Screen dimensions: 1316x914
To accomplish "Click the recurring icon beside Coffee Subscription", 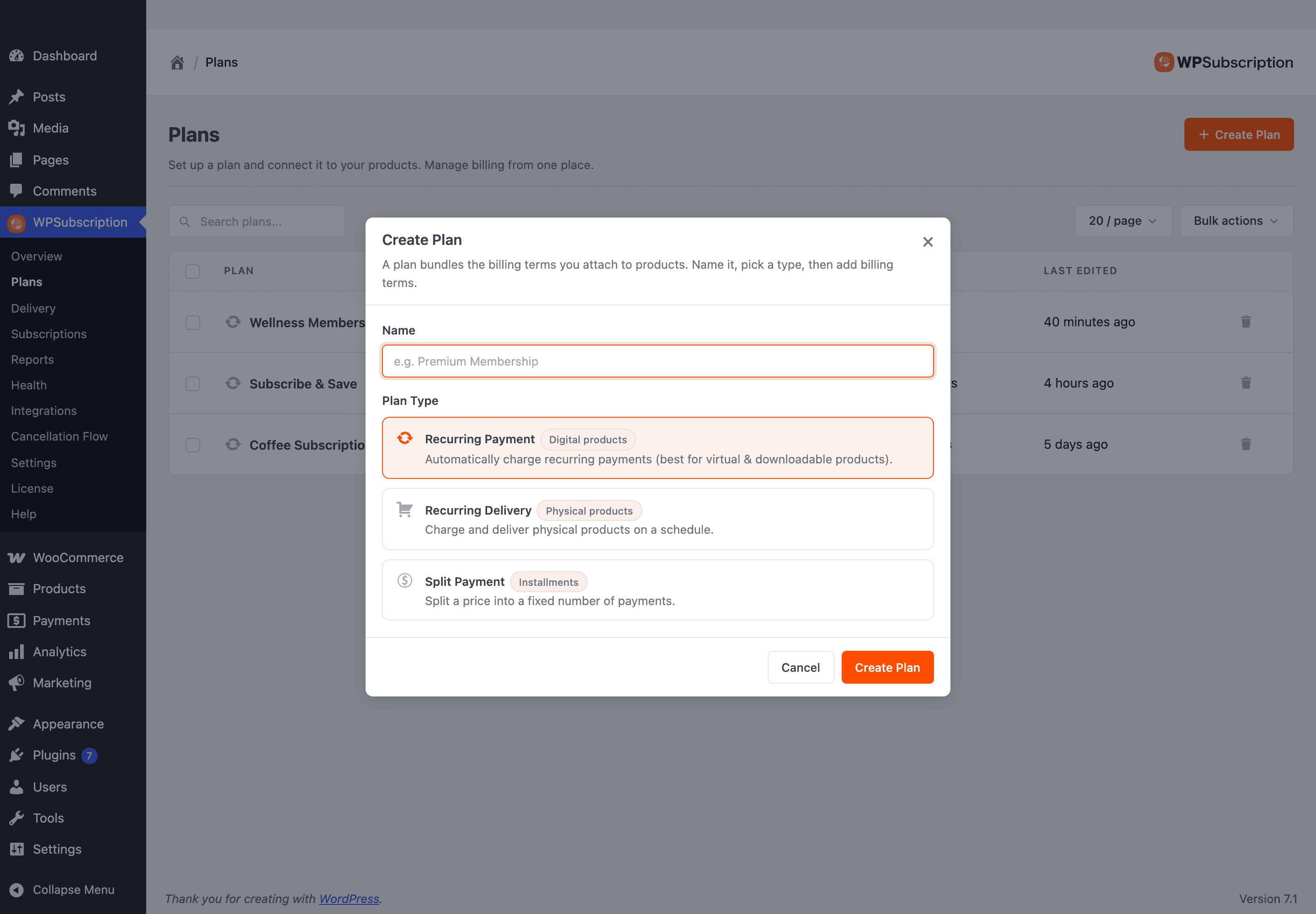I will 233,444.
